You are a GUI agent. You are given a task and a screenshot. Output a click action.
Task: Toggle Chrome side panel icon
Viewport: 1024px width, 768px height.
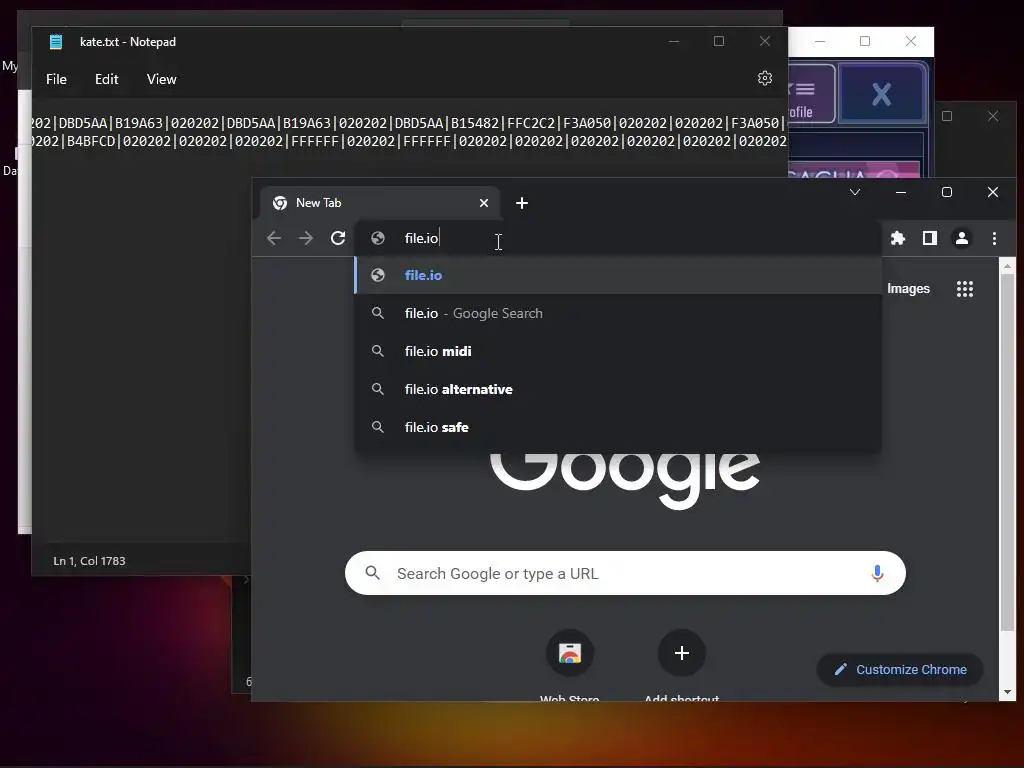click(929, 238)
